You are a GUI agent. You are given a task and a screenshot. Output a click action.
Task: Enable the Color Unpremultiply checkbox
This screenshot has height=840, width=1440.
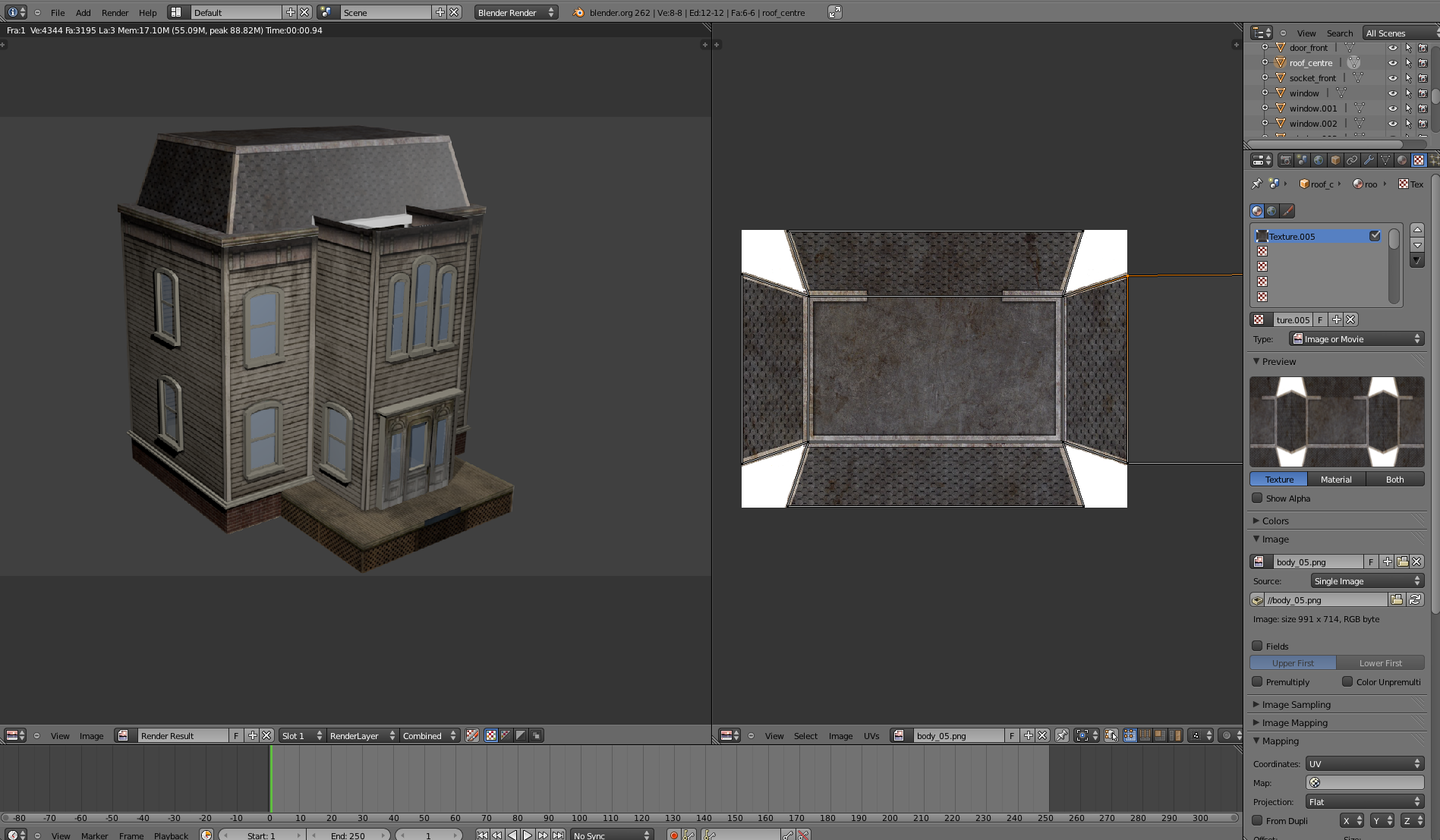pyautogui.click(x=1347, y=681)
